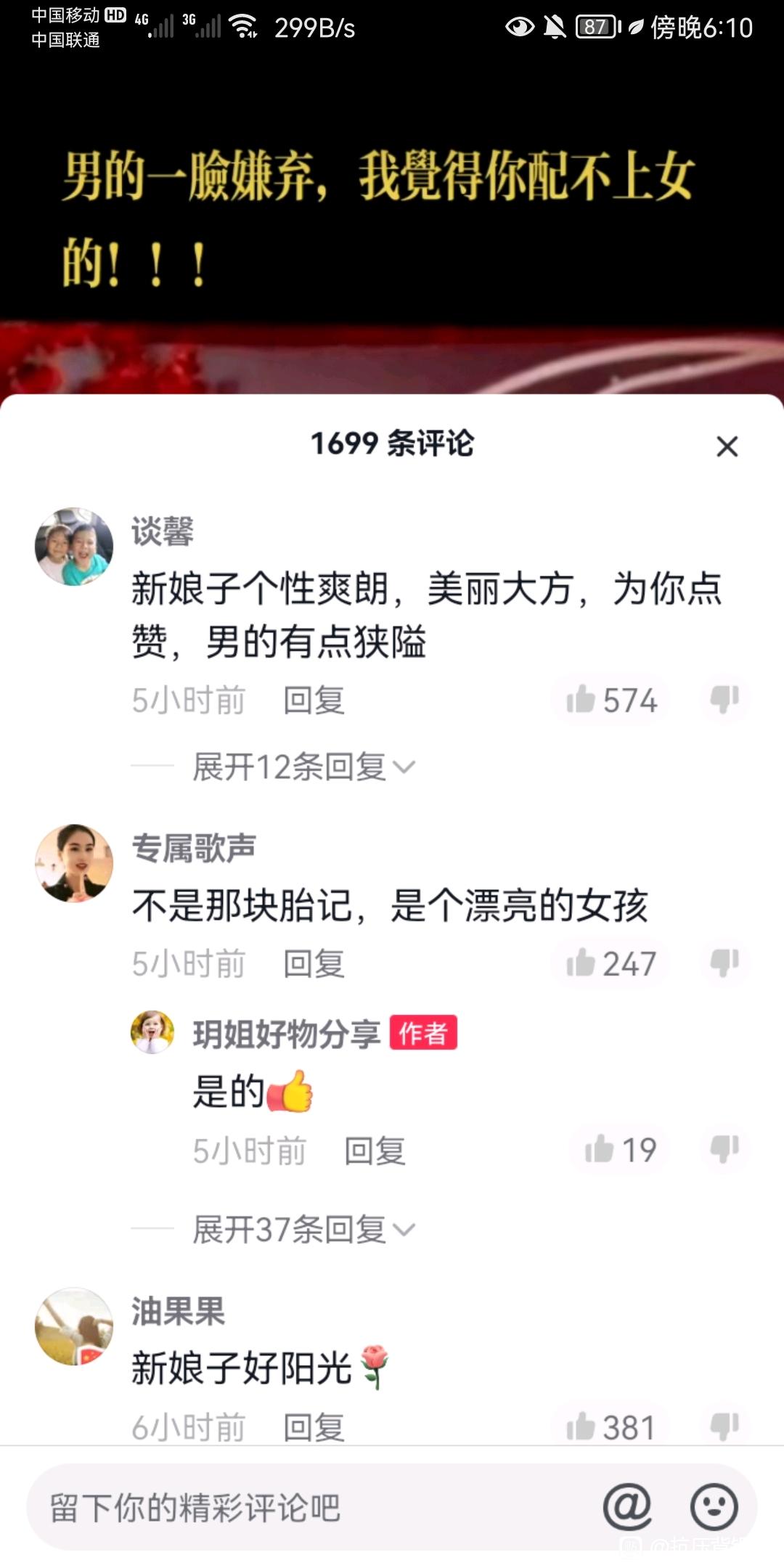The width and height of the screenshot is (784, 1568).
Task: Dislike 谈馨's comment
Action: click(724, 700)
